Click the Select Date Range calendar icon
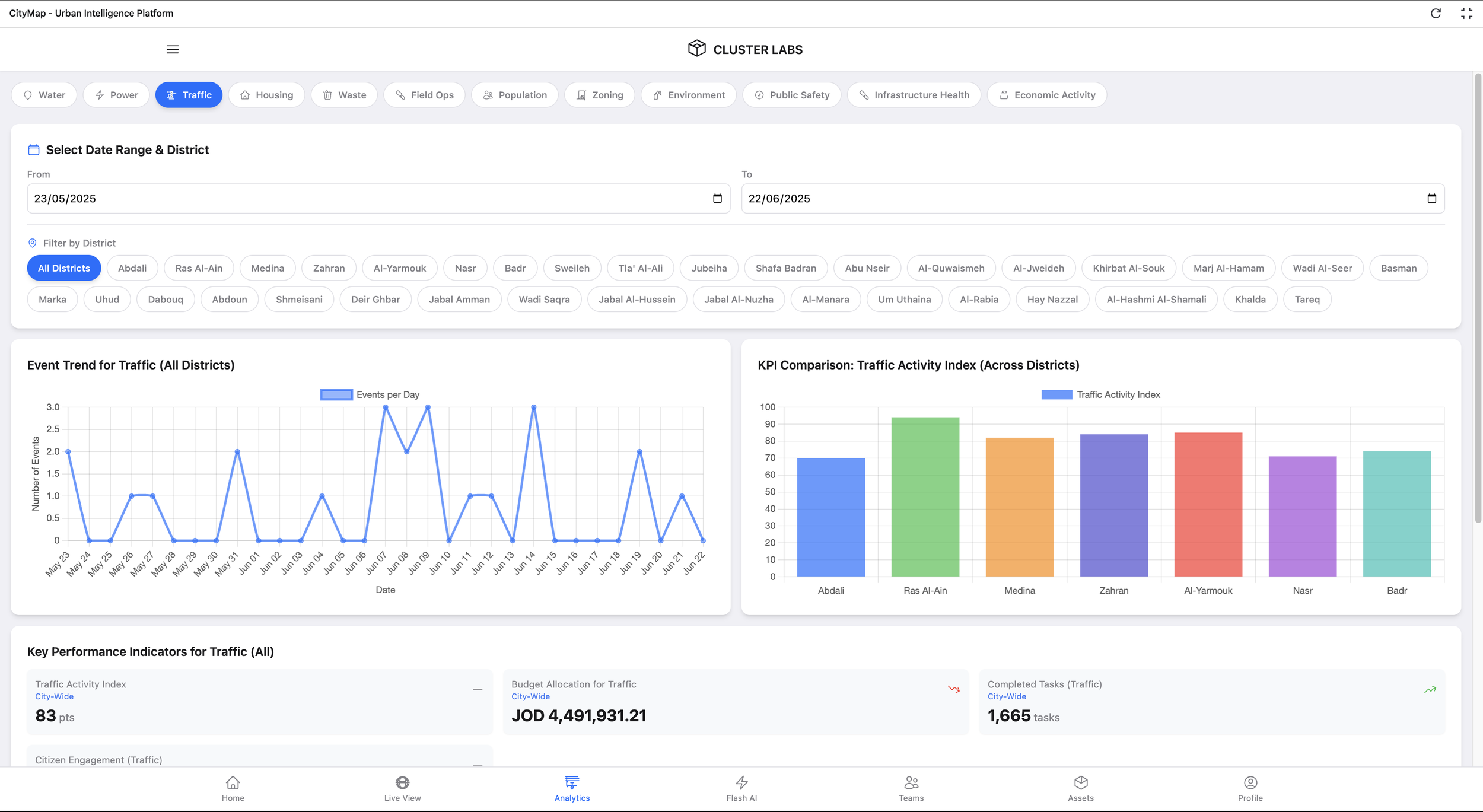This screenshot has height=812, width=1483. pyautogui.click(x=34, y=149)
